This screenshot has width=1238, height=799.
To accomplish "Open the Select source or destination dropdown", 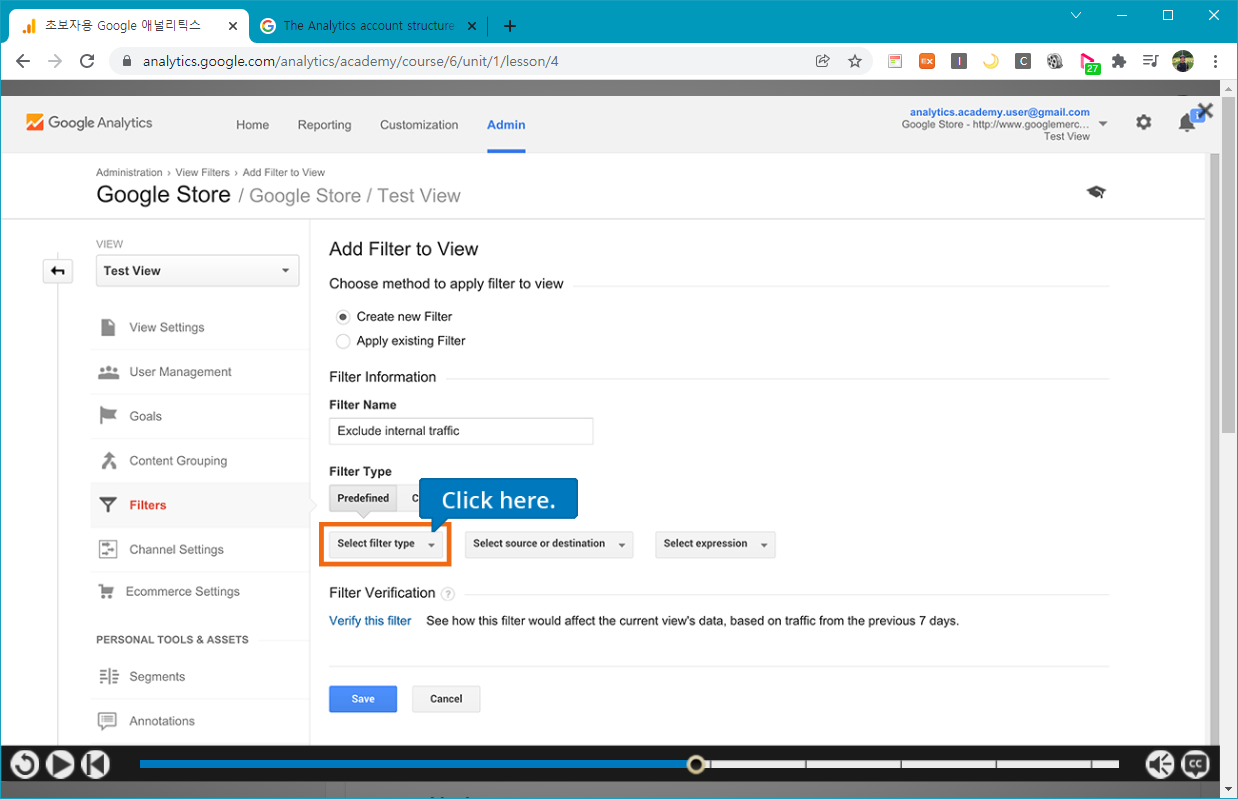I will 549,544.
